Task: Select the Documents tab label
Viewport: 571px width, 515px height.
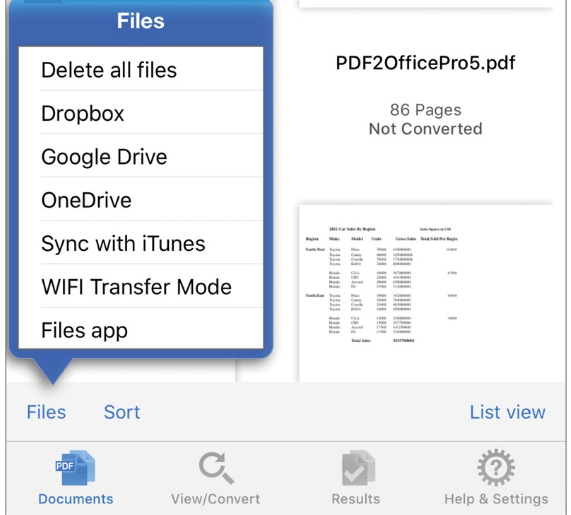Action: 76,499
